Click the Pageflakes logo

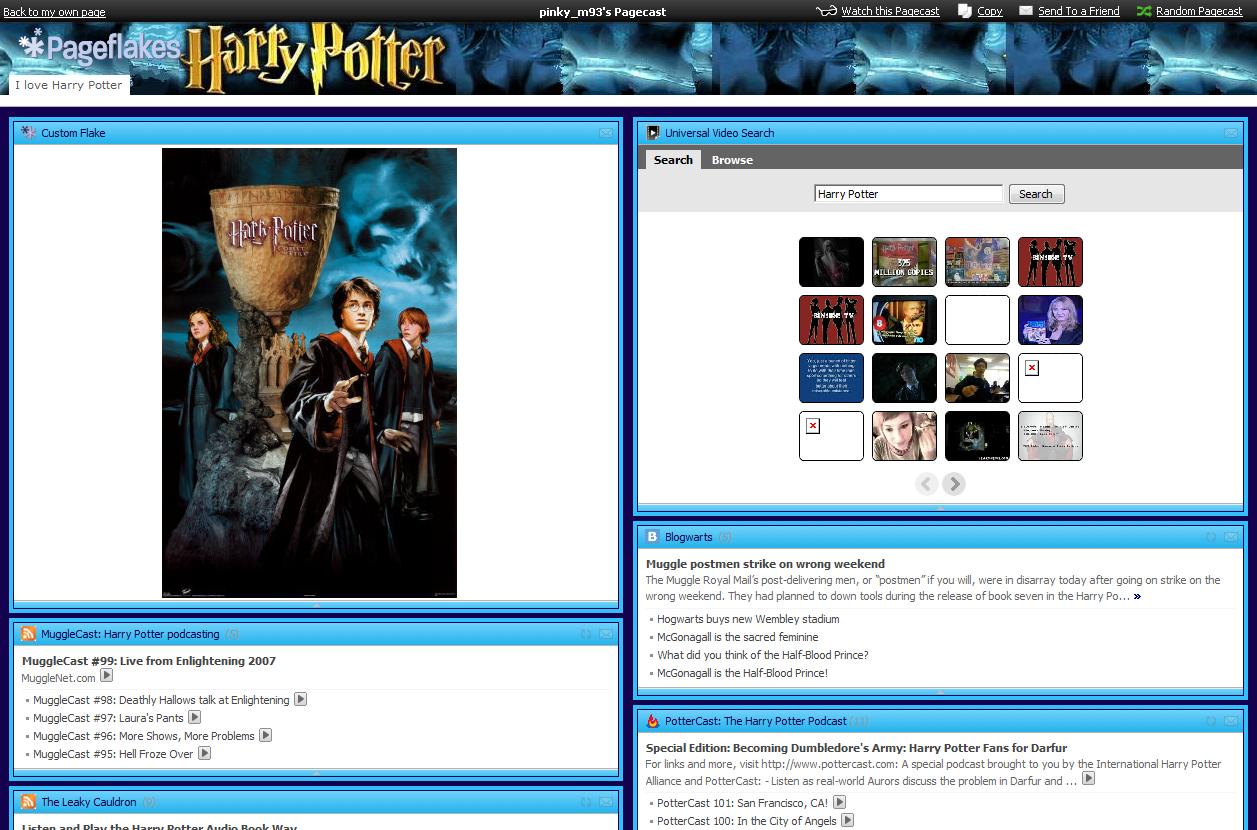point(100,47)
